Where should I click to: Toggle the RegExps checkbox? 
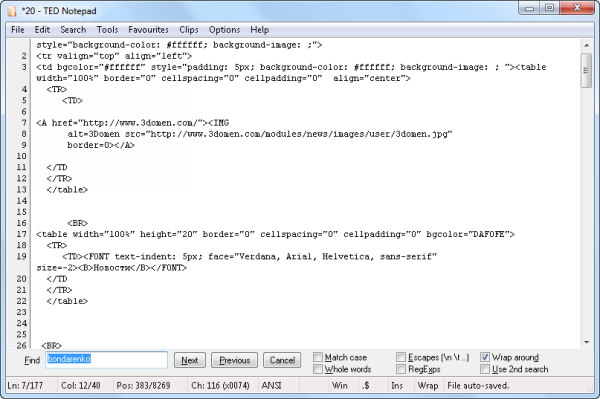pyautogui.click(x=401, y=369)
